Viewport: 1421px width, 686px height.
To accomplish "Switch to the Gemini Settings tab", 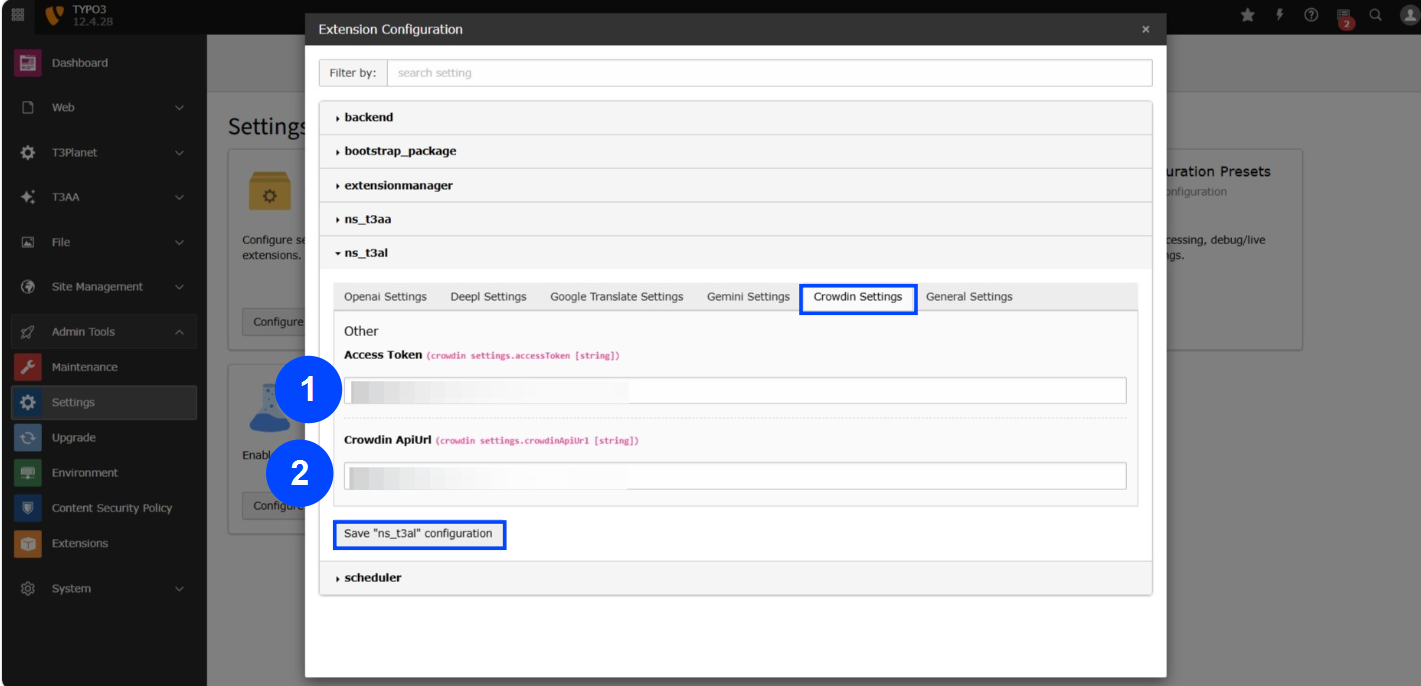I will (748, 297).
